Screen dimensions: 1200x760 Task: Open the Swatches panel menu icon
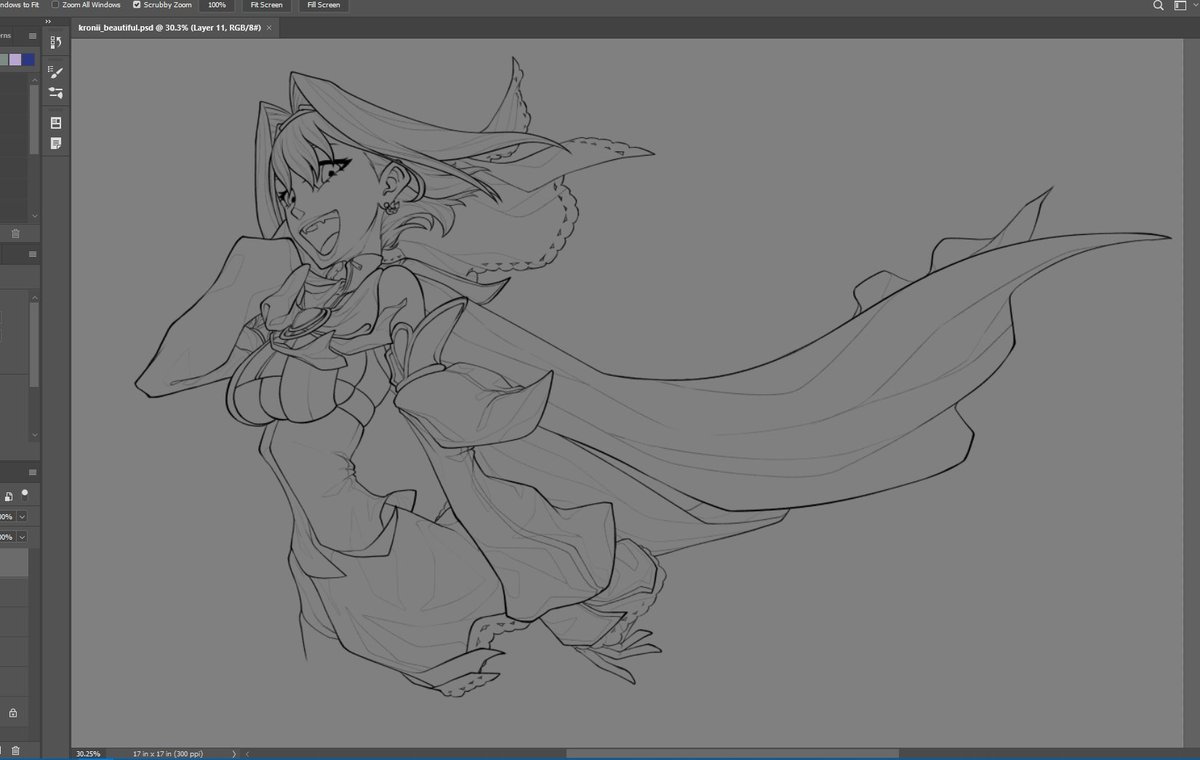pyautogui.click(x=32, y=37)
